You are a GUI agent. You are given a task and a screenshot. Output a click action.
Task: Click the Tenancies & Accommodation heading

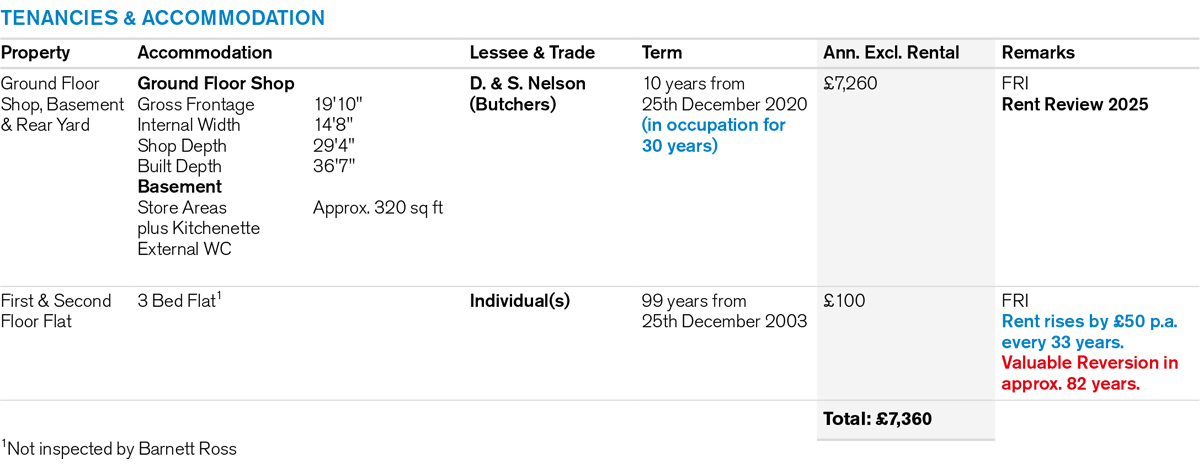pos(163,18)
